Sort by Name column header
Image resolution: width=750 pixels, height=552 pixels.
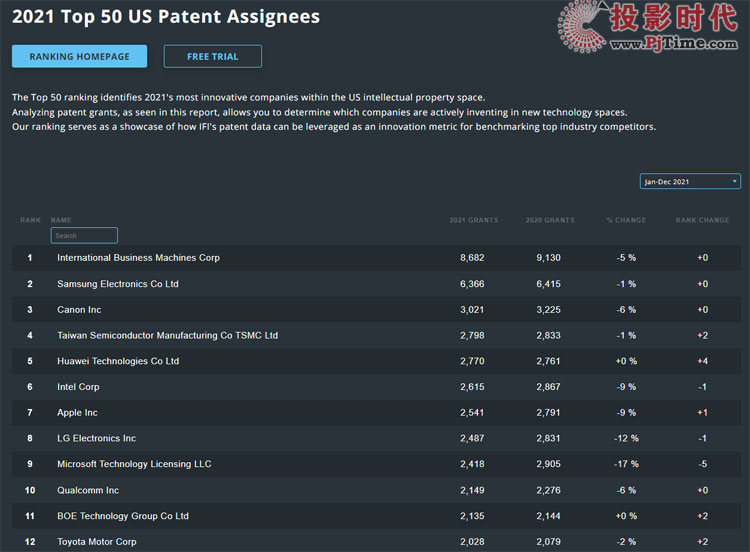click(61, 220)
